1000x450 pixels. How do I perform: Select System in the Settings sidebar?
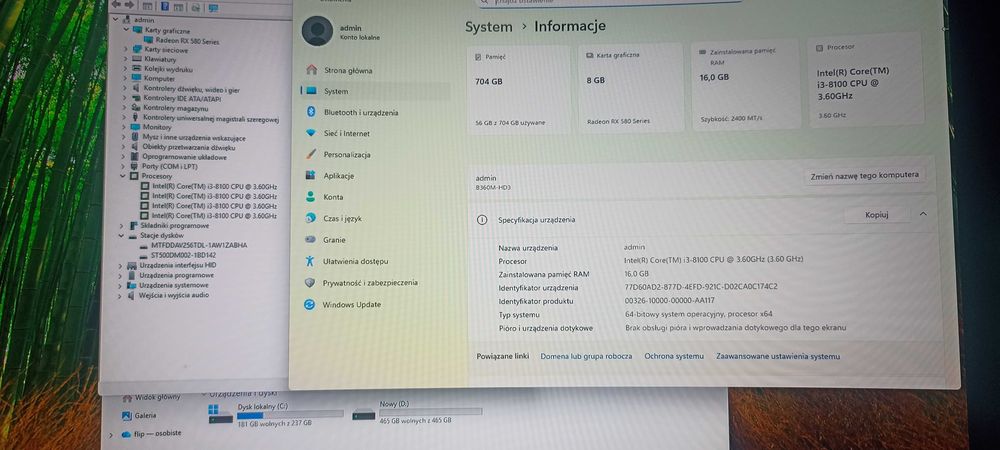[x=375, y=91]
